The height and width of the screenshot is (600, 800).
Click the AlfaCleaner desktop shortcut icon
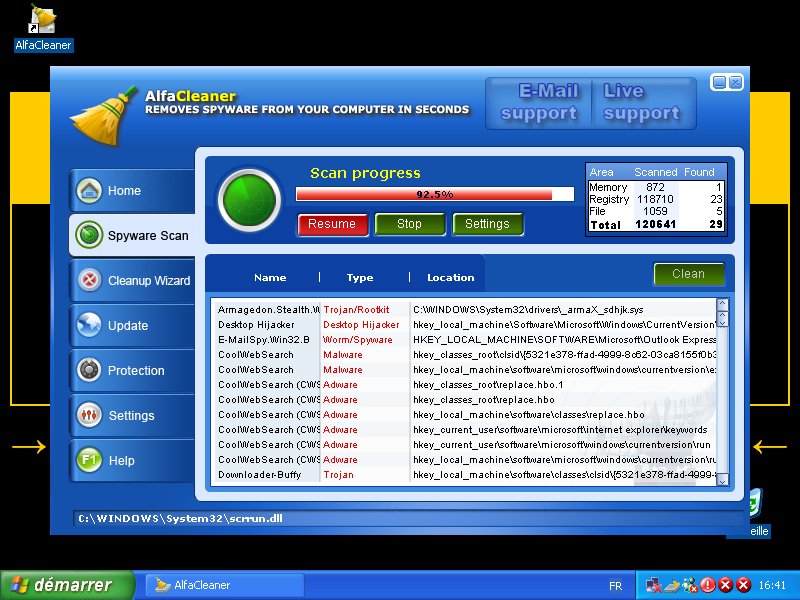(x=43, y=28)
